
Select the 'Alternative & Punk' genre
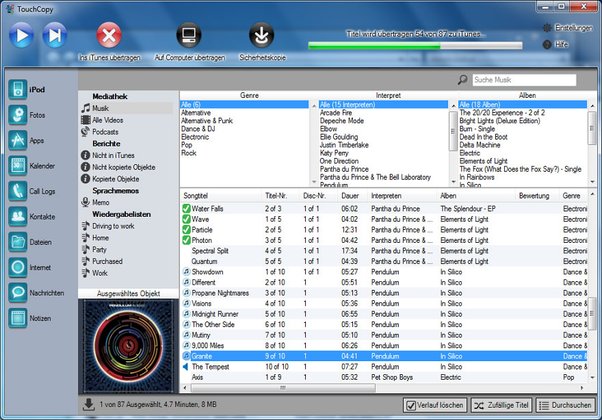pos(207,121)
